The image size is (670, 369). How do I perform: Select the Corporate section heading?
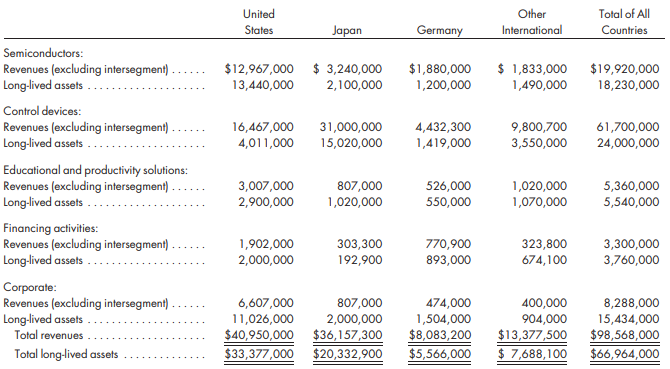[x=30, y=287]
